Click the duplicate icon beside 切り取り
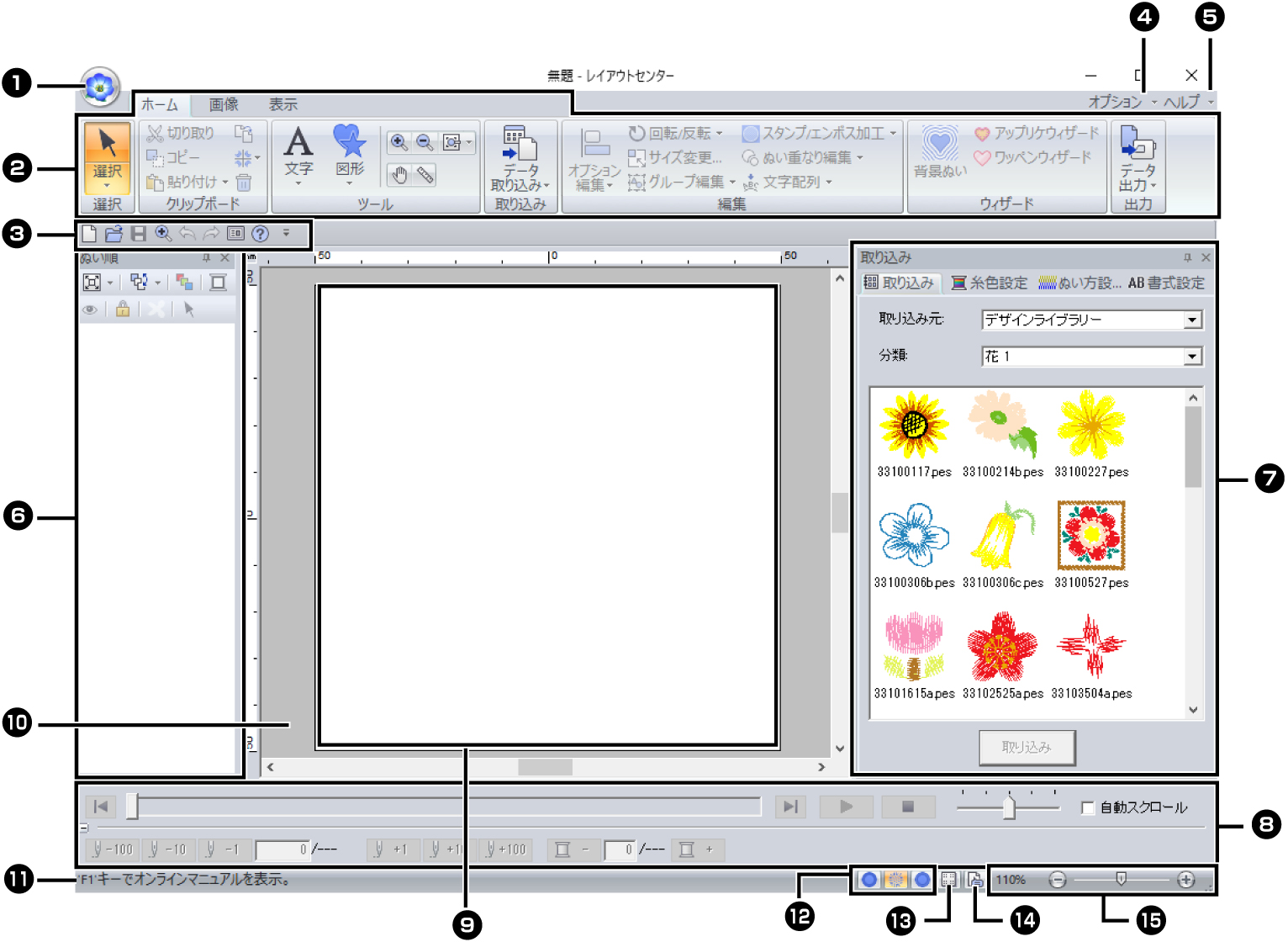This screenshot has width=1288, height=942. [x=244, y=133]
